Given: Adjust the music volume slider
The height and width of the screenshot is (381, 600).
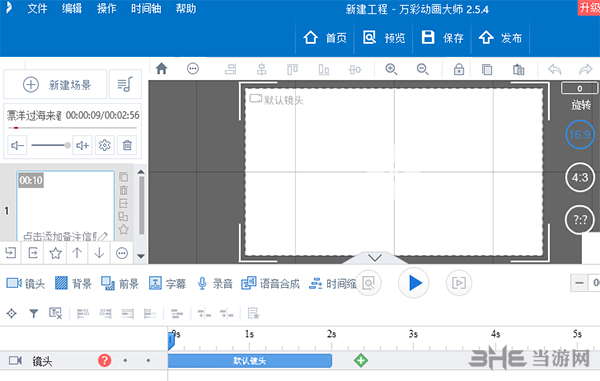Looking at the screenshot, I should coord(51,145).
